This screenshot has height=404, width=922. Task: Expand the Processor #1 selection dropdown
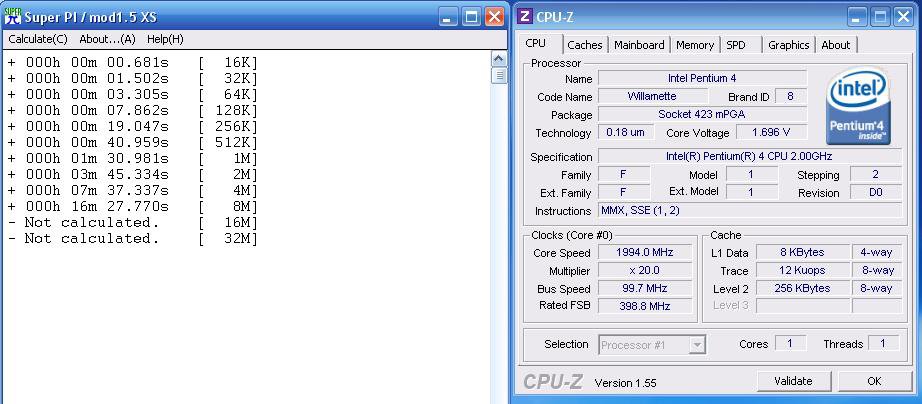pos(652,345)
